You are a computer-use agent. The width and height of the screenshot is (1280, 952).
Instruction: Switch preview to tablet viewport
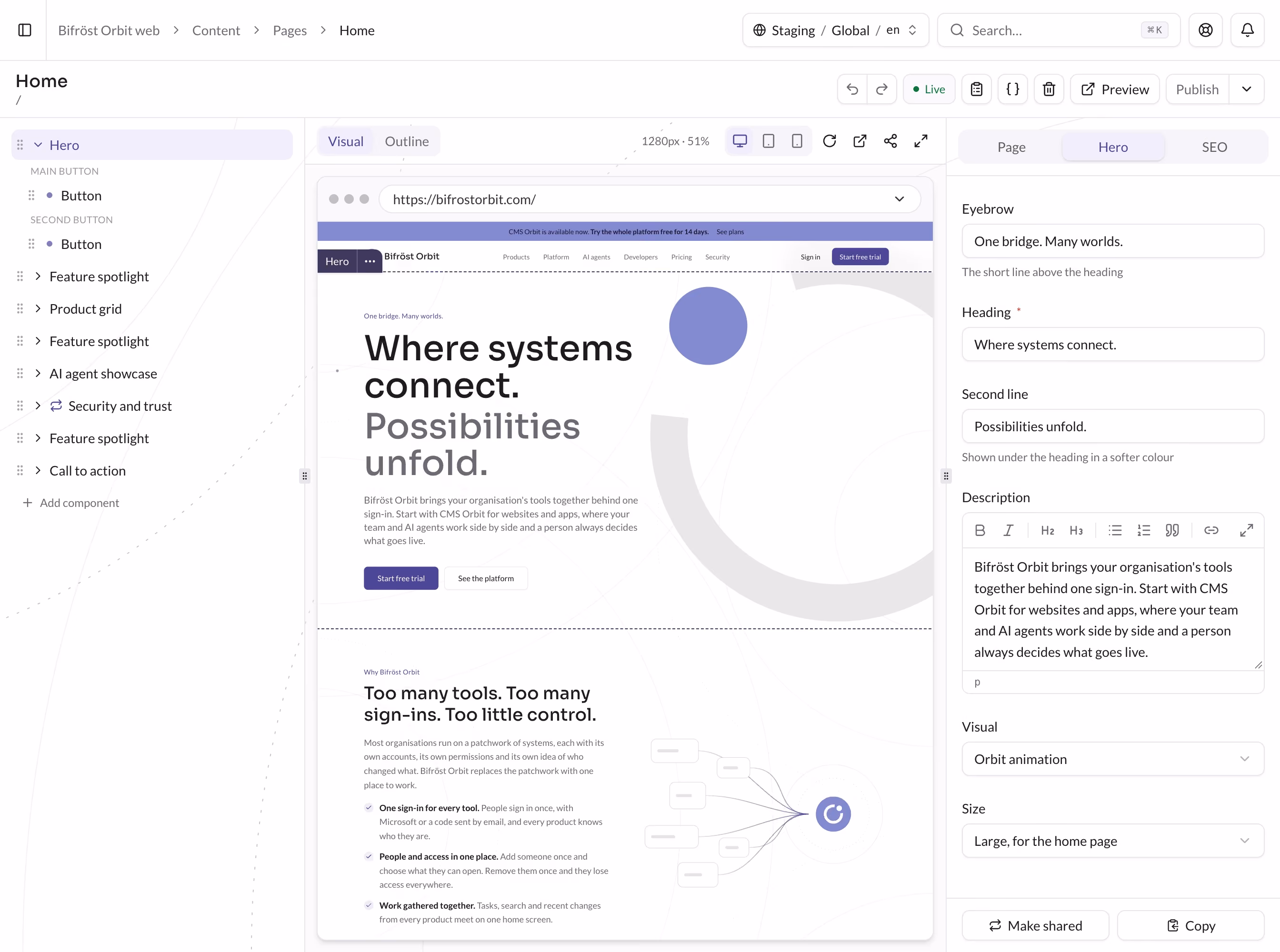769,141
